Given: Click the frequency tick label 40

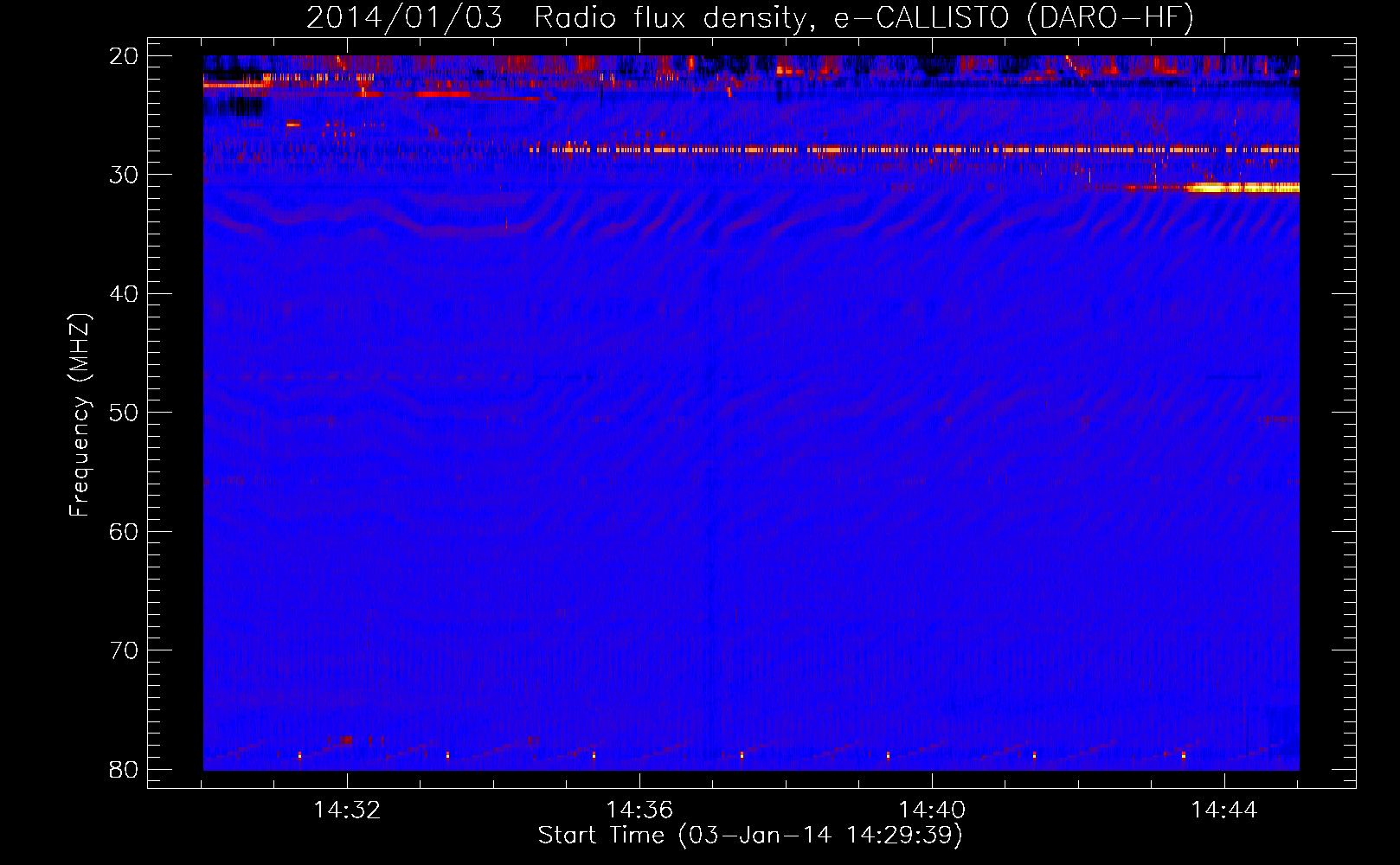Looking at the screenshot, I should tap(124, 294).
